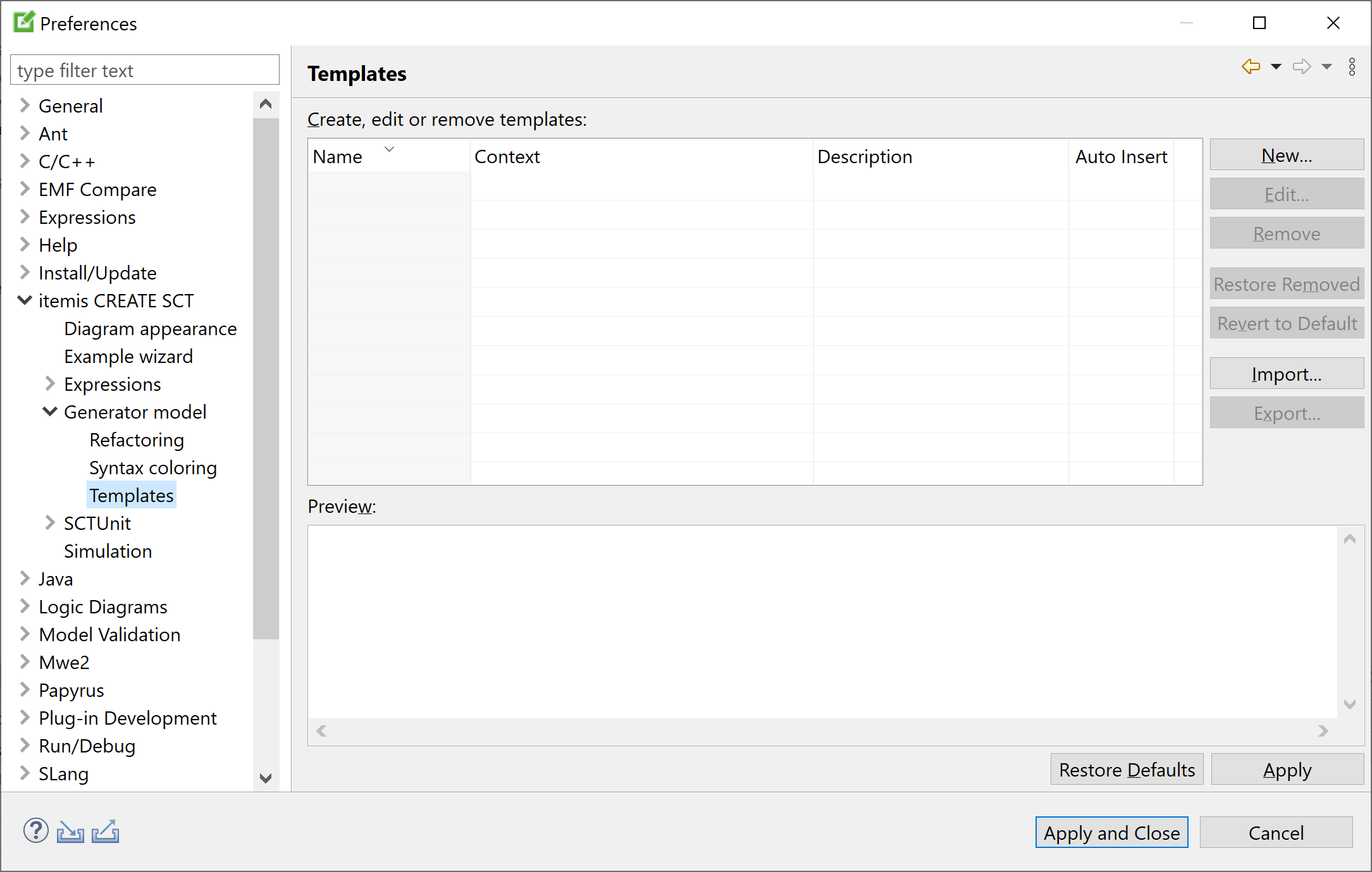Click the Import... templates button

tap(1287, 374)
